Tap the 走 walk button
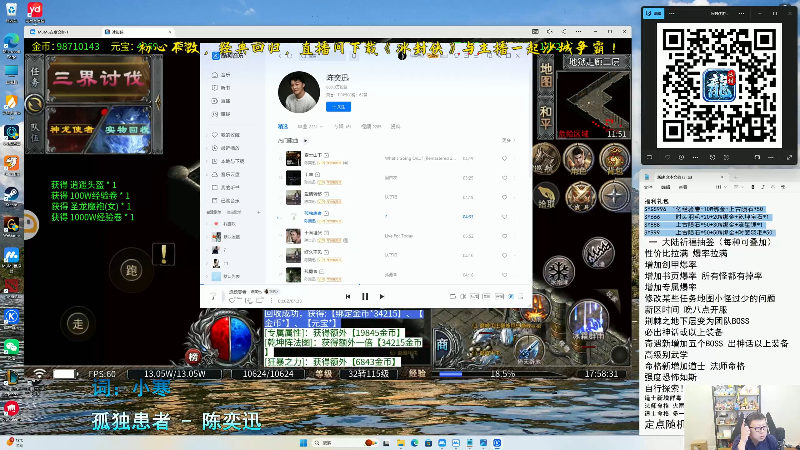The image size is (800, 450). tap(78, 323)
